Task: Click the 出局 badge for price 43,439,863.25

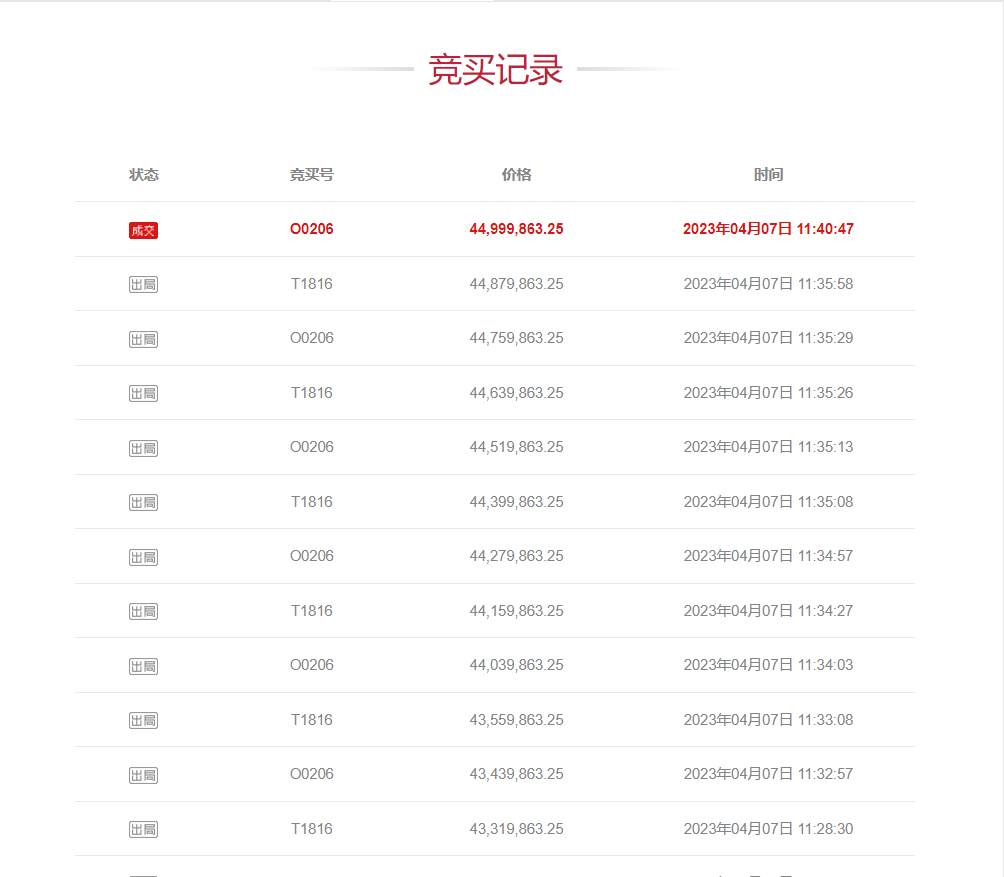Action: [x=143, y=775]
